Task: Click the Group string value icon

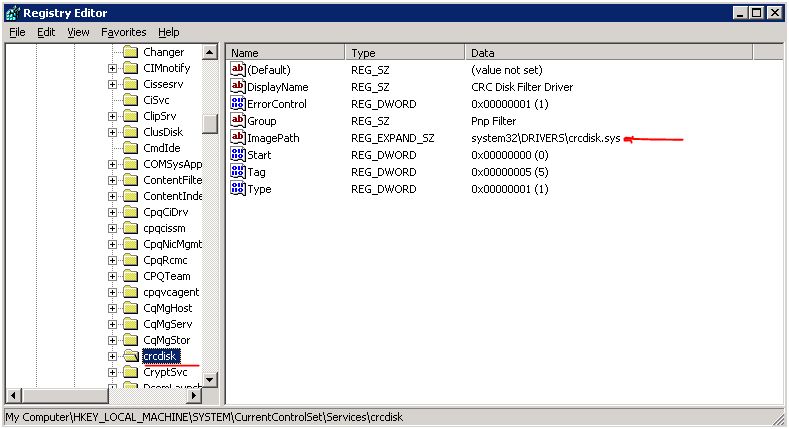Action: (x=238, y=120)
